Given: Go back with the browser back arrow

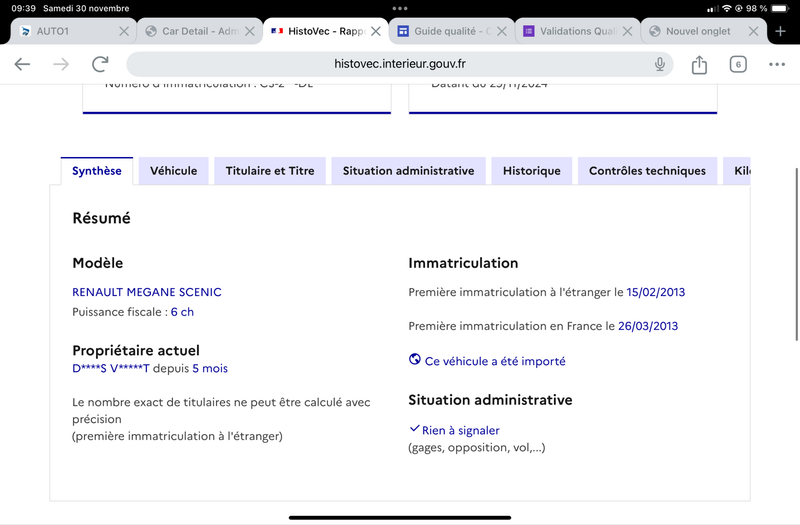Looking at the screenshot, I should [x=22, y=64].
